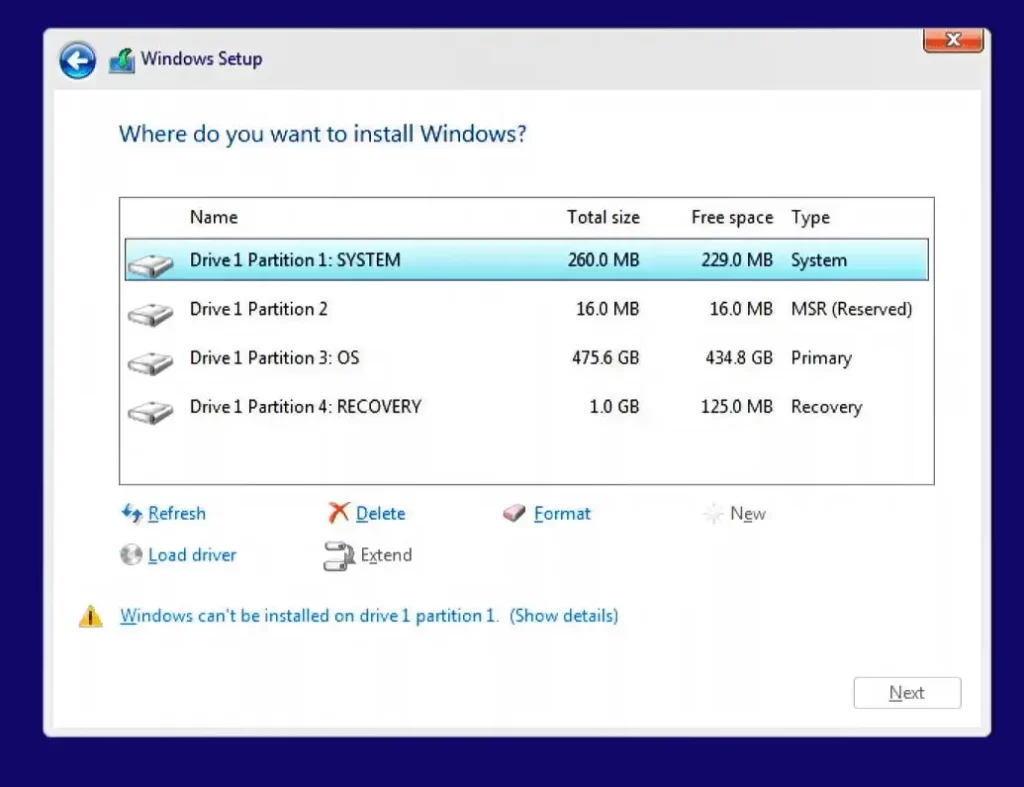
Task: Select Drive 1 Partition 4: RECOVERY
Action: [x=526, y=407]
